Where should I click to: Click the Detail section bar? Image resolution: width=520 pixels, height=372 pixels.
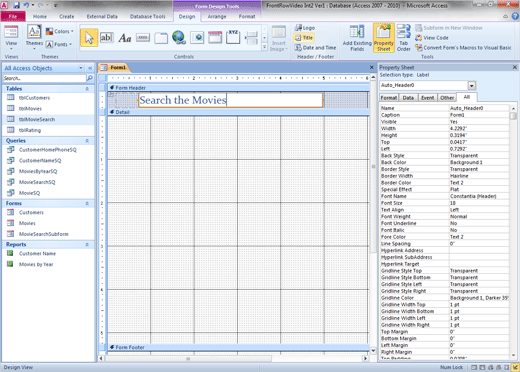238,112
